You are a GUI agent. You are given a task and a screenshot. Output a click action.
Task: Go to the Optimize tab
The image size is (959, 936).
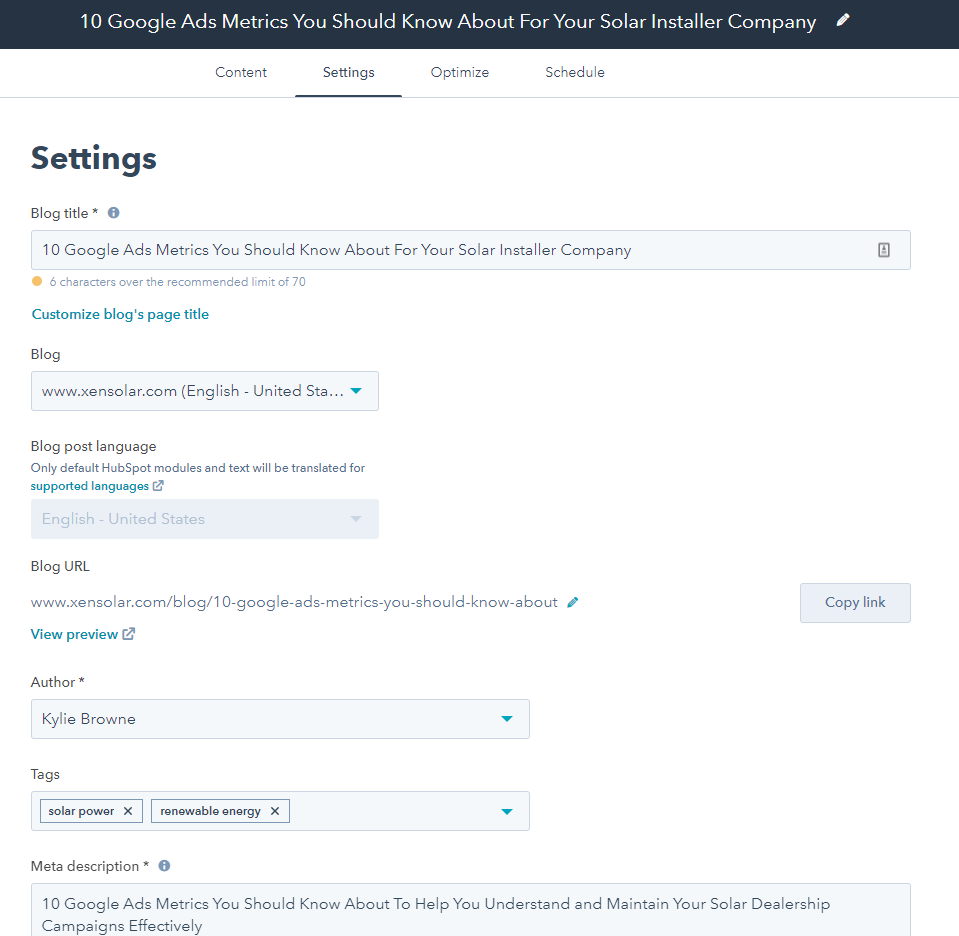click(460, 72)
